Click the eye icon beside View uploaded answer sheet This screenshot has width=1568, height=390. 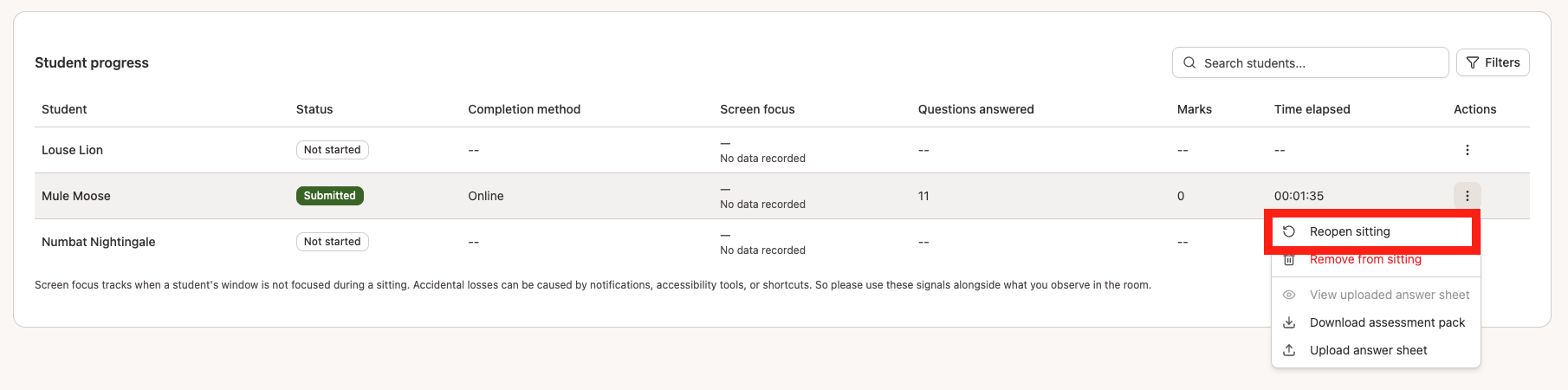pos(1289,295)
